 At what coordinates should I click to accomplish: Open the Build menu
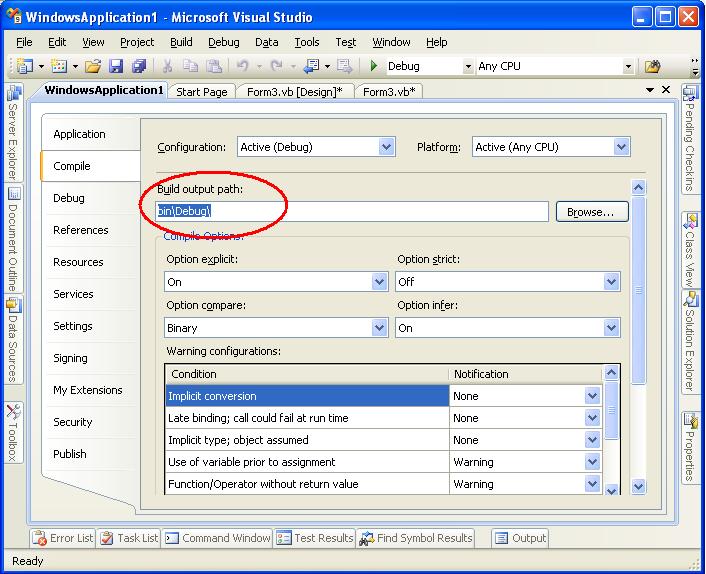tap(181, 42)
